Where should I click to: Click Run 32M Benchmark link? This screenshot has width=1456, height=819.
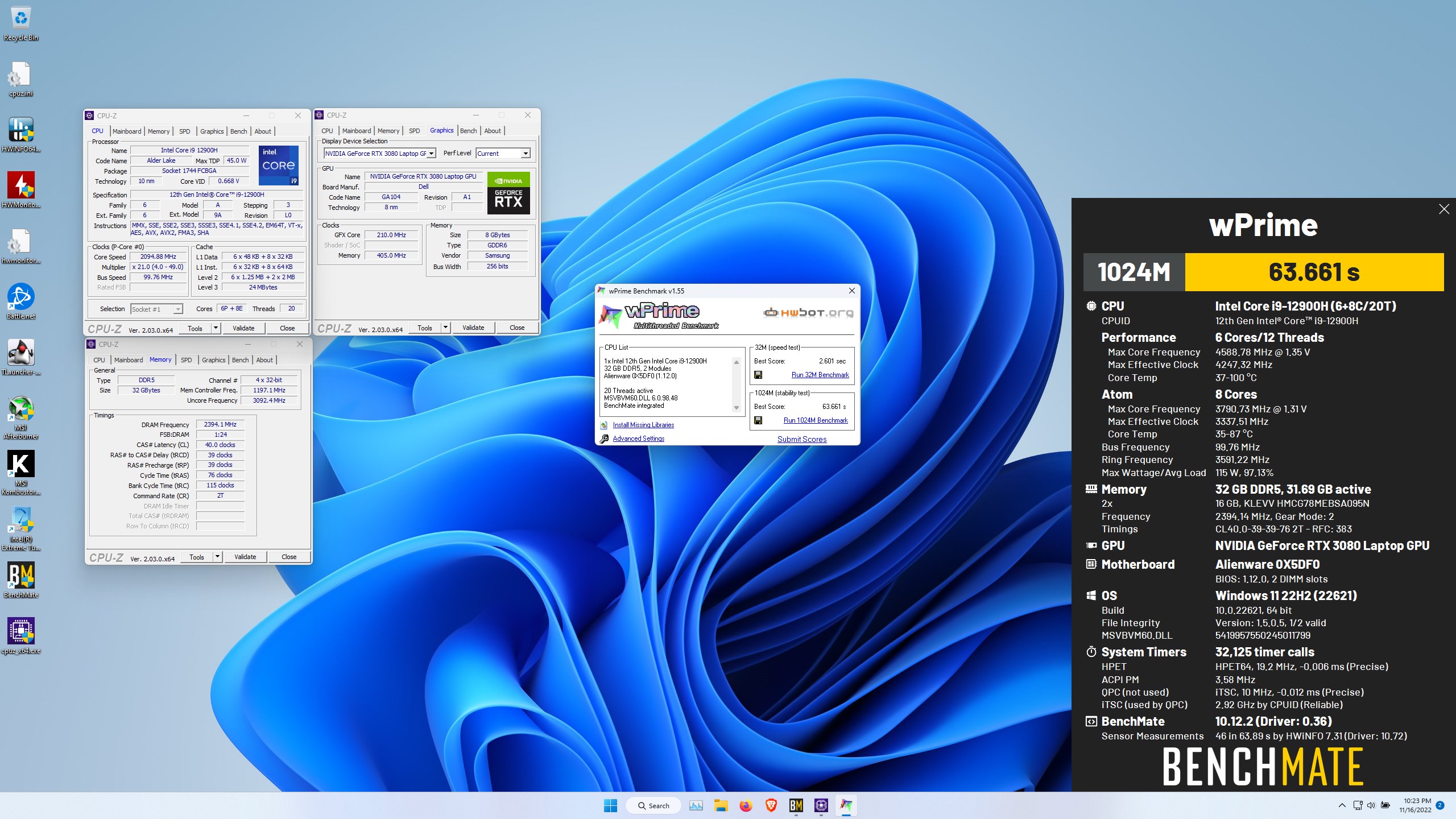tap(820, 375)
